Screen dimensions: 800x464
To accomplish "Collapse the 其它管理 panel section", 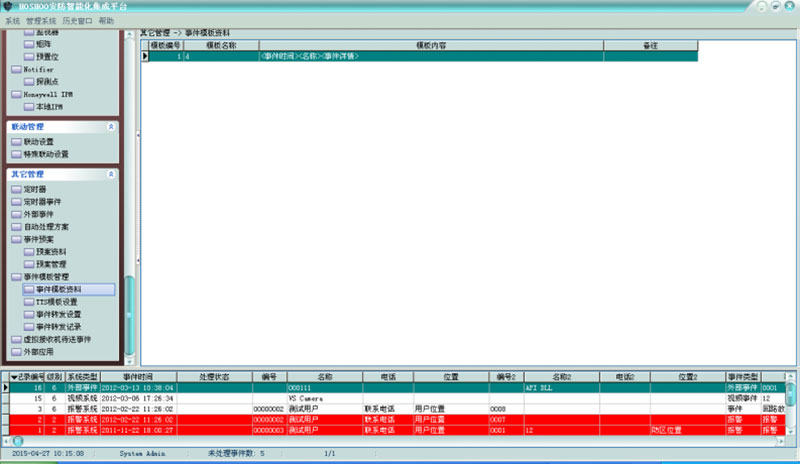I will click(x=110, y=174).
